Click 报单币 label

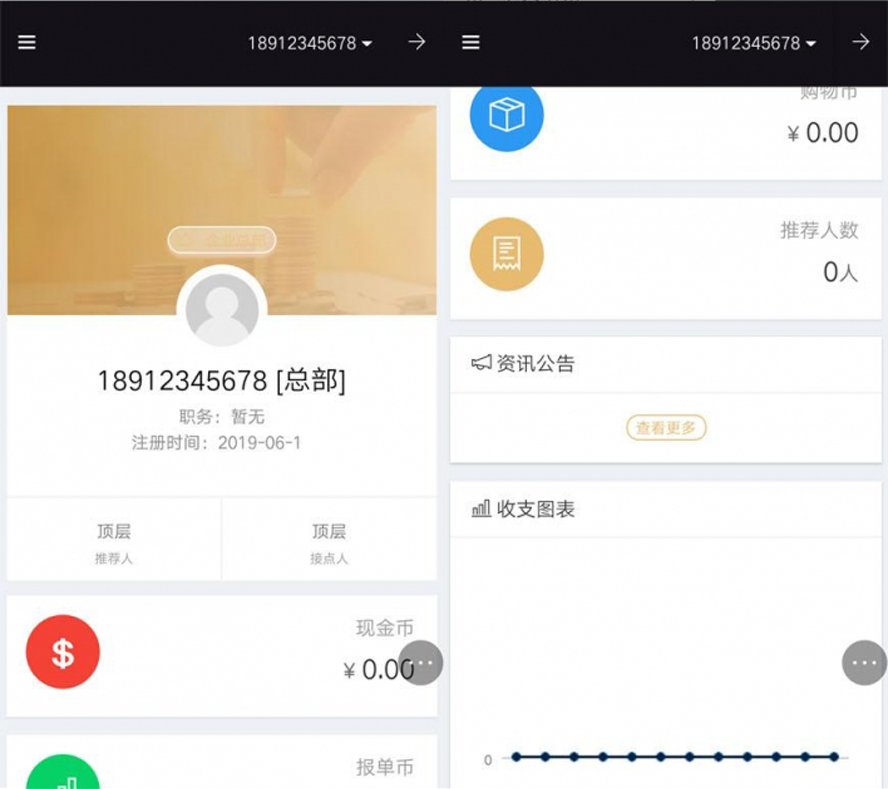point(385,767)
